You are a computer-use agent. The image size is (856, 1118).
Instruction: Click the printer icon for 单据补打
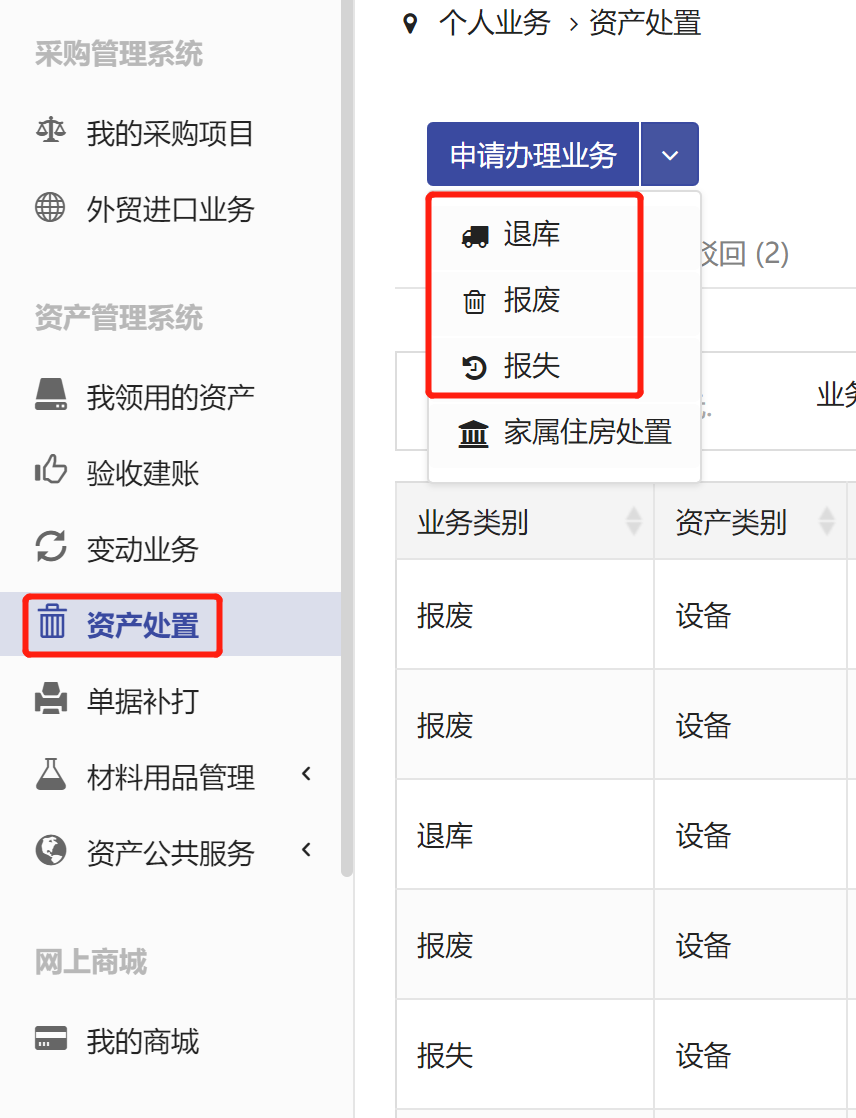point(50,699)
